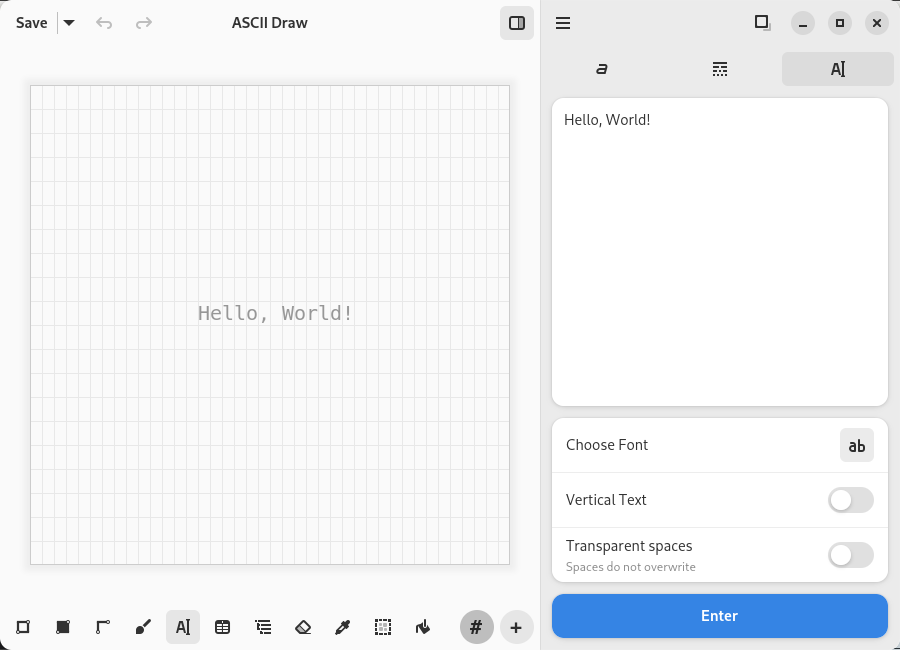Viewport: 900px width, 650px height.
Task: Click the Undo arrow
Action: (104, 23)
